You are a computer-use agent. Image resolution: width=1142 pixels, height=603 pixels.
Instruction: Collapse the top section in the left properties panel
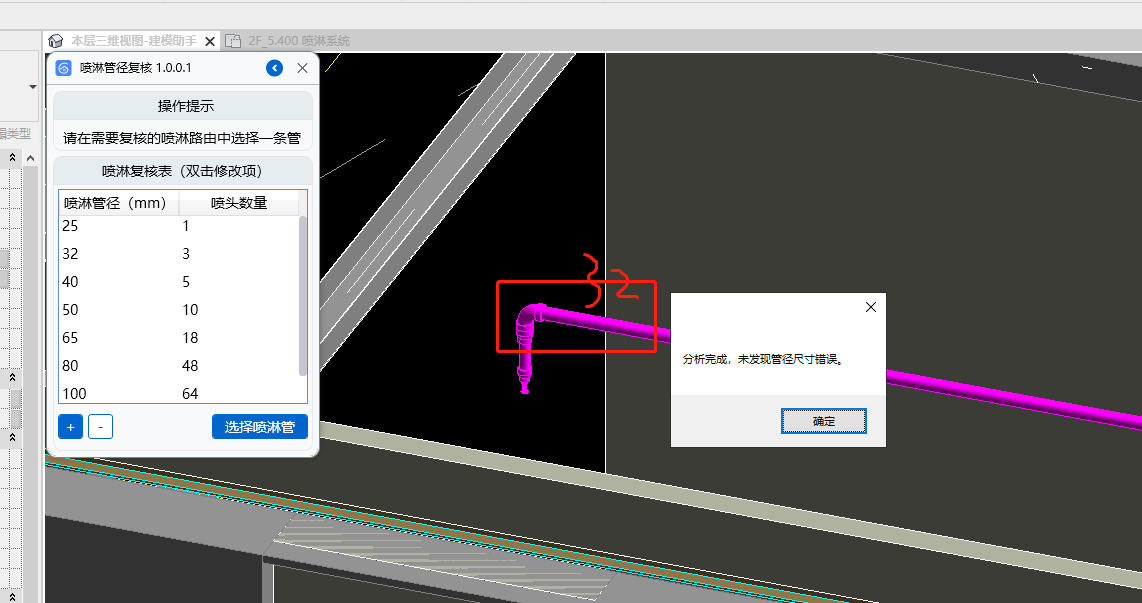13,157
